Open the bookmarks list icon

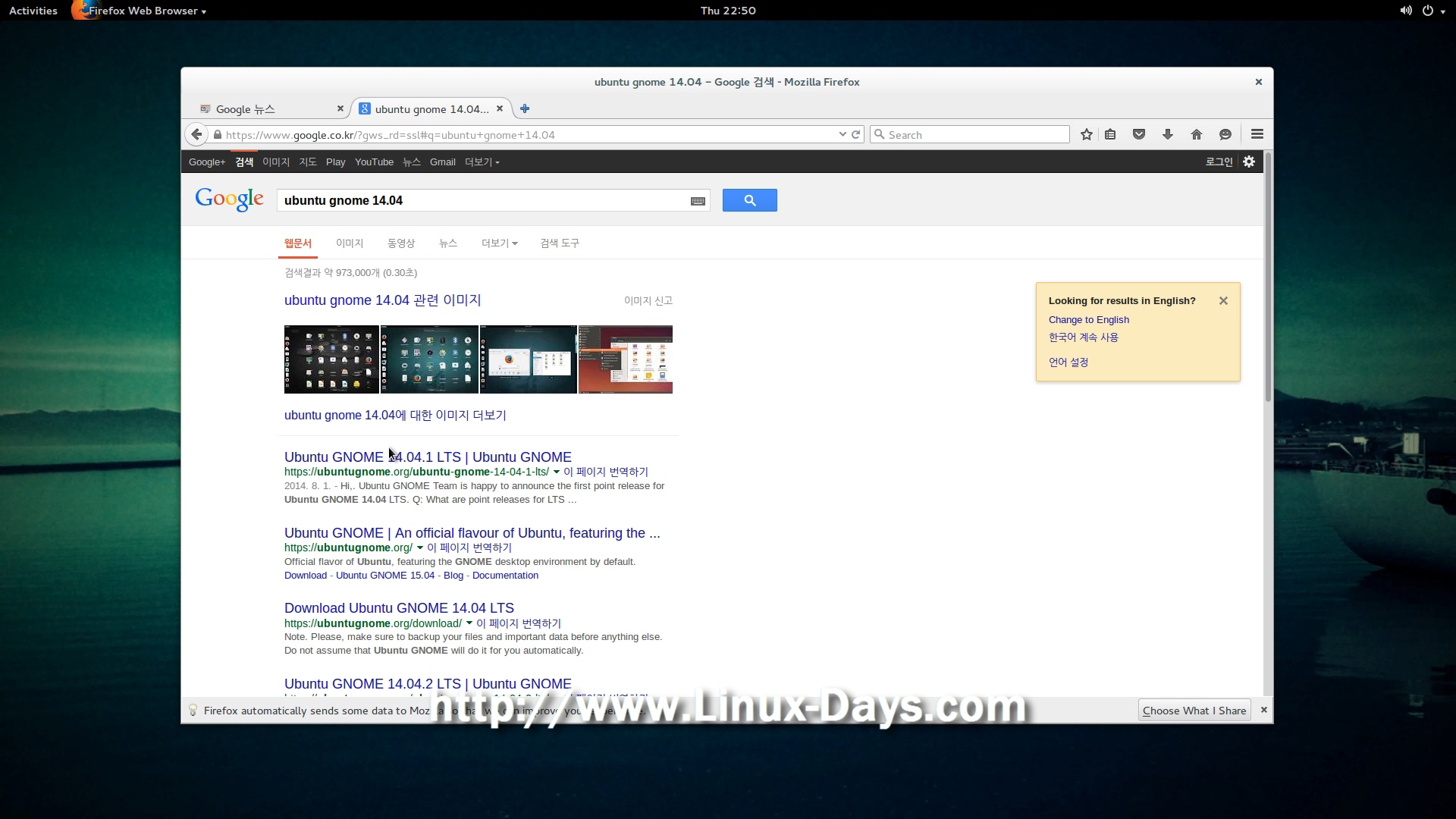tap(1110, 134)
